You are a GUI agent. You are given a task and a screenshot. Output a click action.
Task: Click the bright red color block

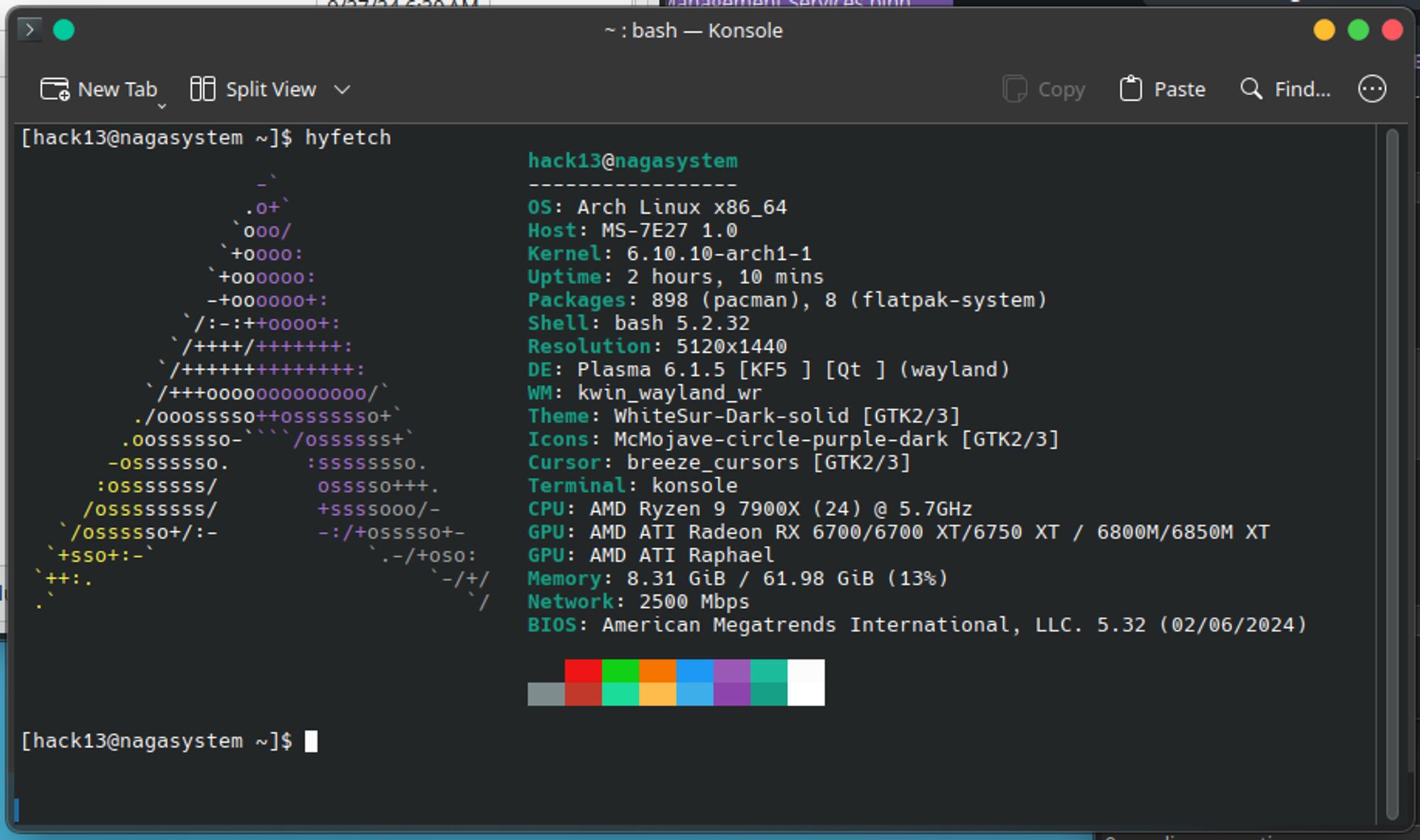pyautogui.click(x=584, y=670)
